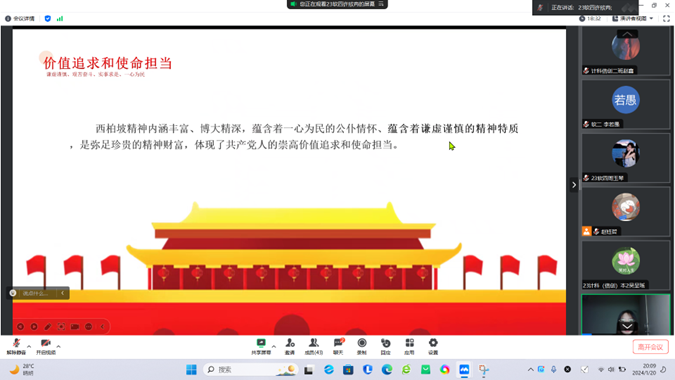Click the red leave meeting button

click(x=650, y=347)
